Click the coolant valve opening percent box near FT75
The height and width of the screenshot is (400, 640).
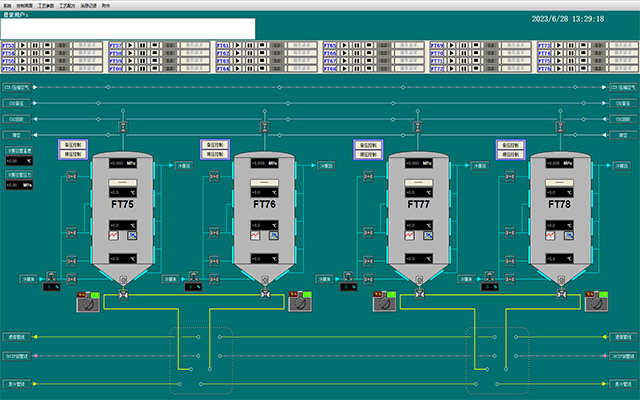(x=52, y=288)
